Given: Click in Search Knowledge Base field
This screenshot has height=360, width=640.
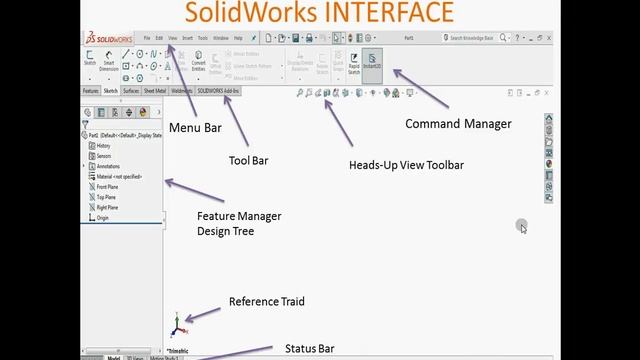Looking at the screenshot, I should coord(471,38).
